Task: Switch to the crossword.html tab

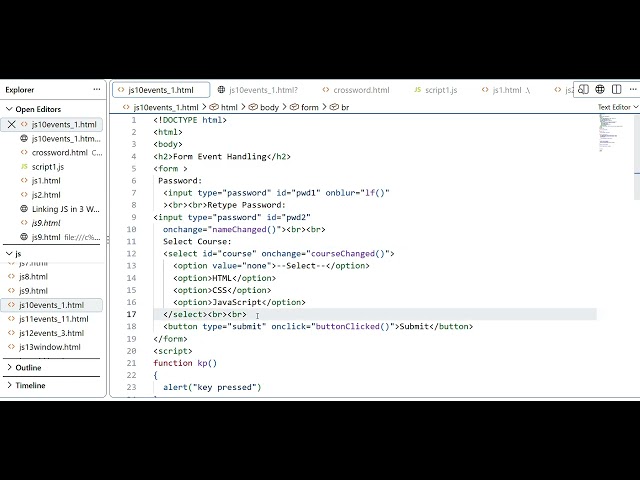Action: click(356, 90)
